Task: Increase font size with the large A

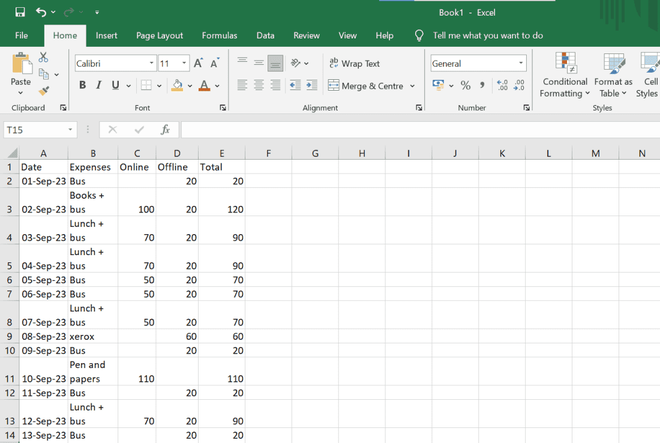Action: pos(198,64)
